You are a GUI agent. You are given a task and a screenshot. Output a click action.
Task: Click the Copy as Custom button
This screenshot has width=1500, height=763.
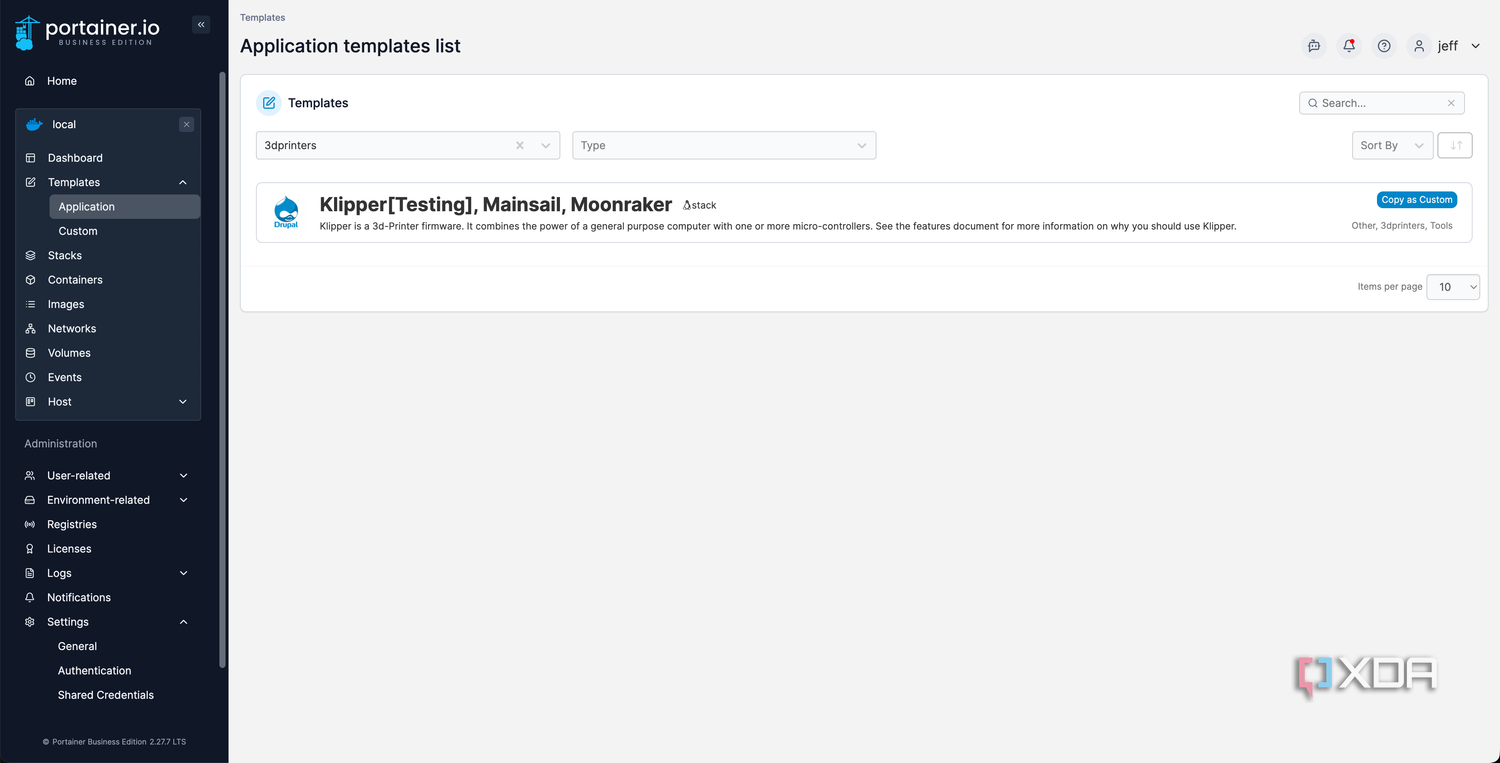1417,200
